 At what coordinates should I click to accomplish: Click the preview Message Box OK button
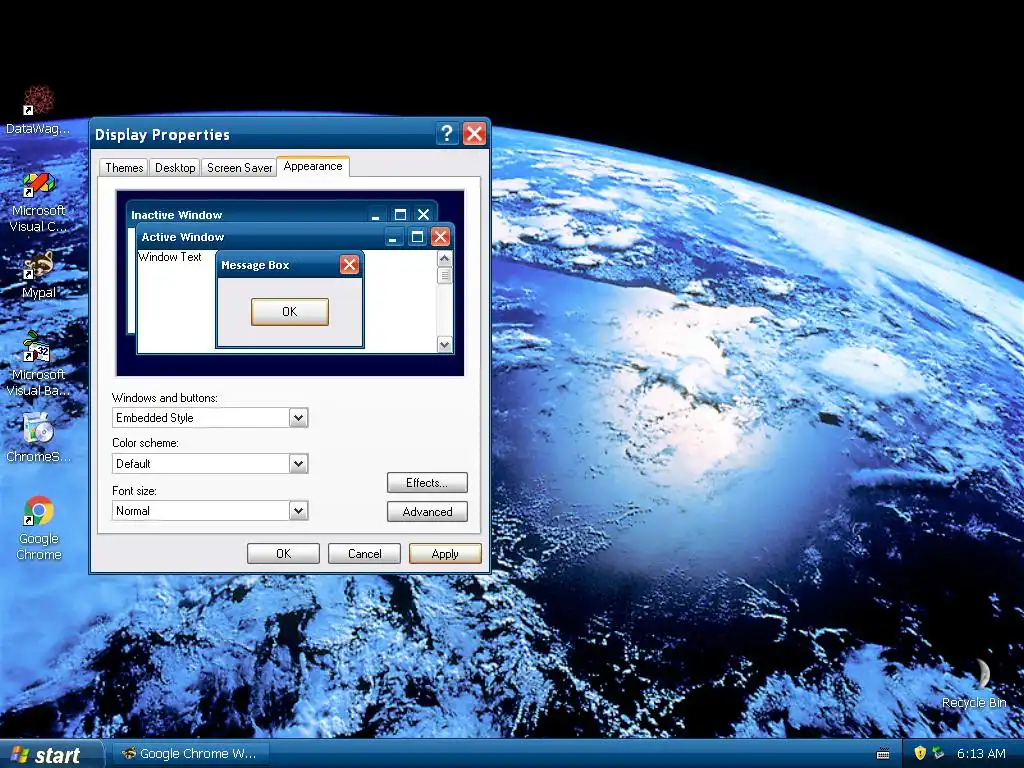tap(290, 312)
